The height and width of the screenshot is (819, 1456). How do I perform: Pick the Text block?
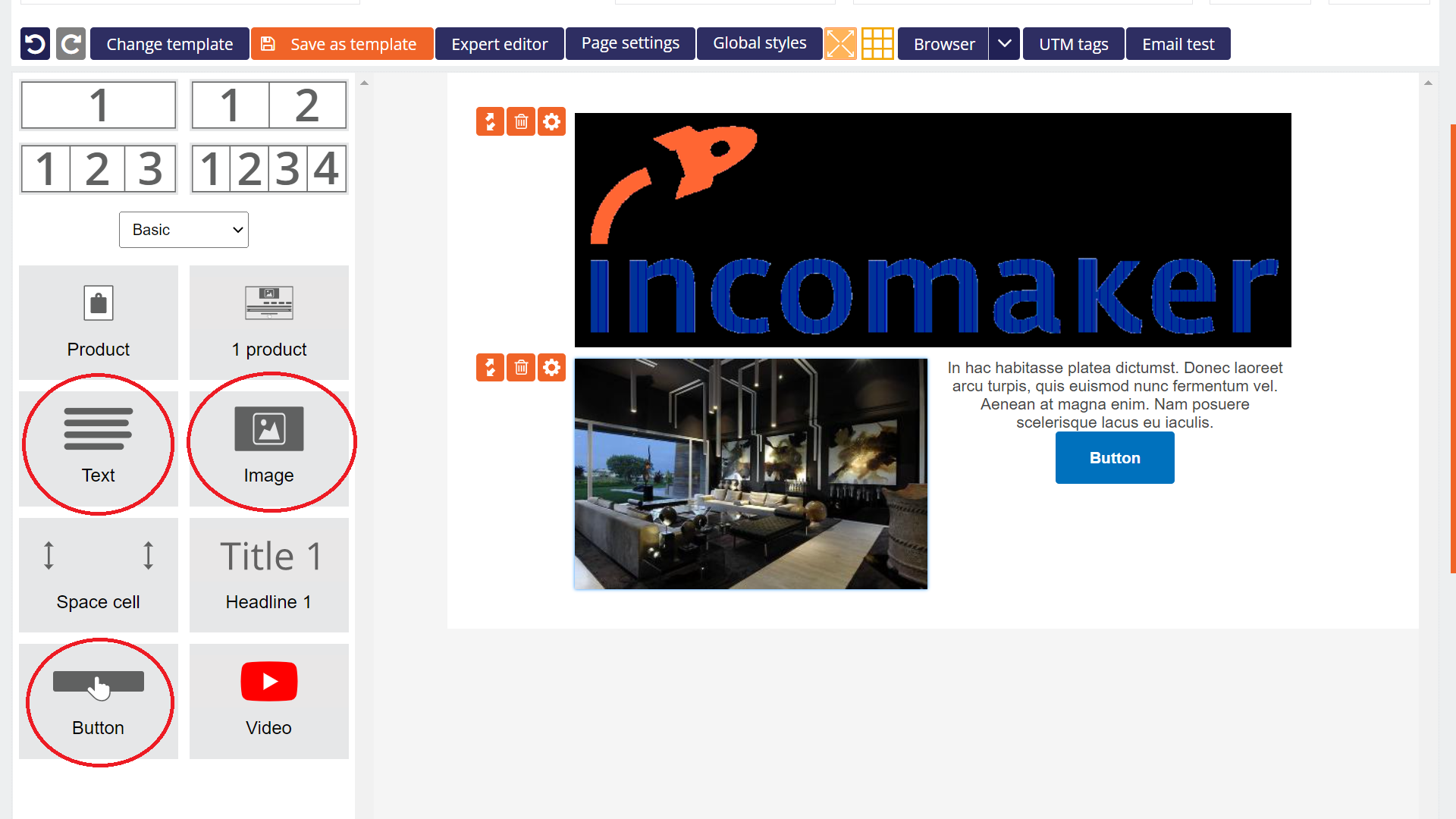click(x=99, y=448)
